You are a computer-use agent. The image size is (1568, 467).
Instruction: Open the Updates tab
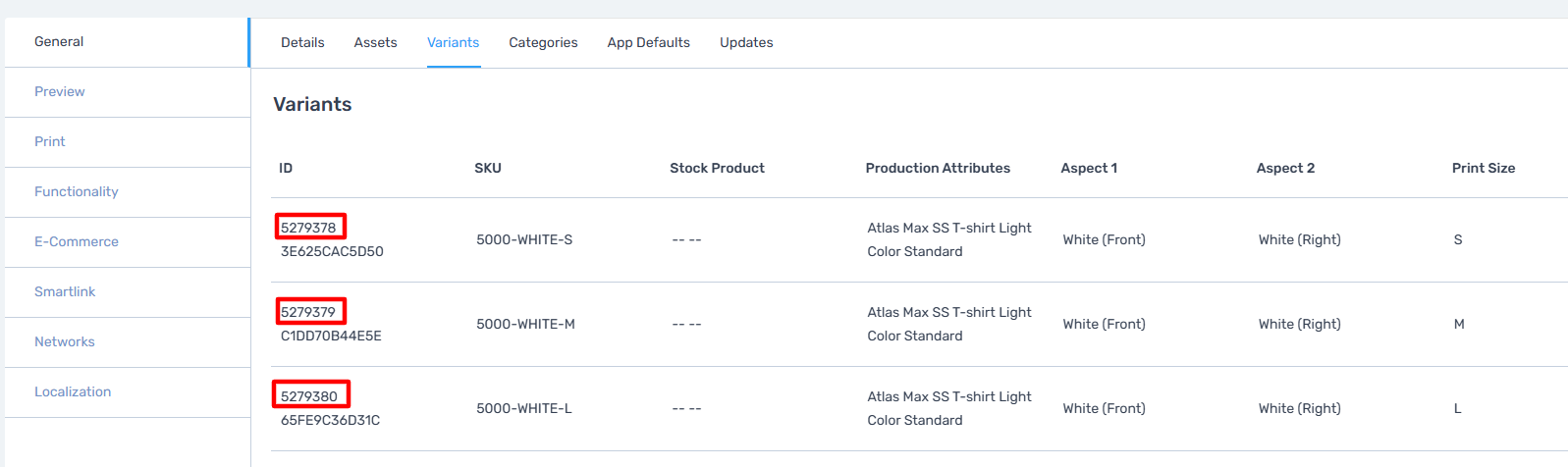pos(746,42)
